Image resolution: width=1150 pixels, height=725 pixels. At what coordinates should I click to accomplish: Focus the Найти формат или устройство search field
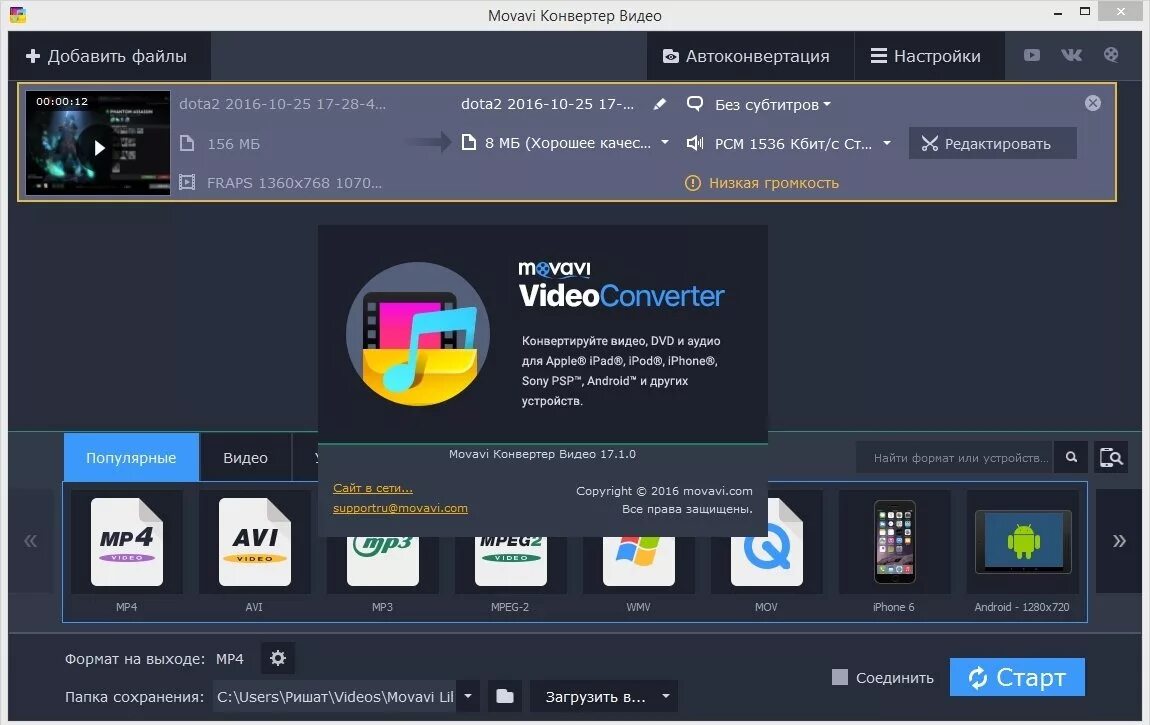(x=955, y=457)
